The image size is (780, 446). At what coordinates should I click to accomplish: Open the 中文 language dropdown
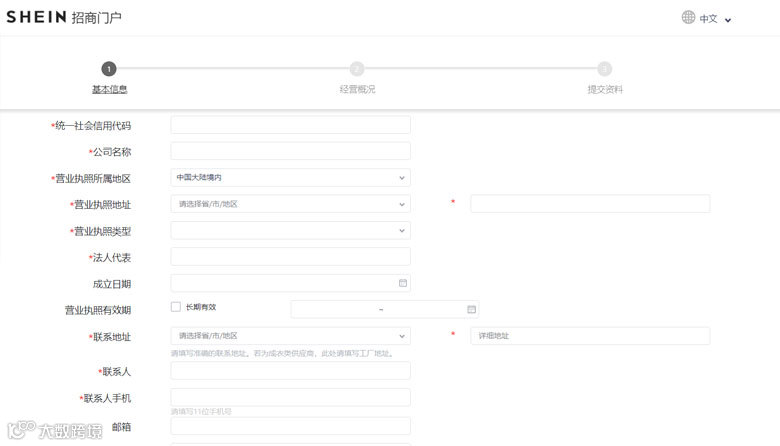click(715, 19)
